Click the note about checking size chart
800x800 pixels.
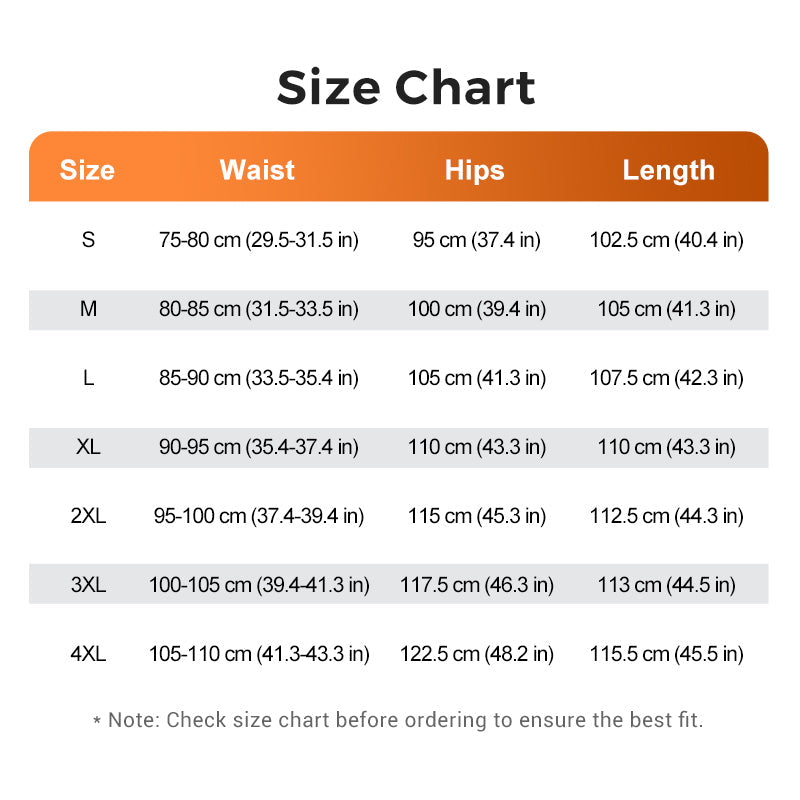tap(398, 720)
